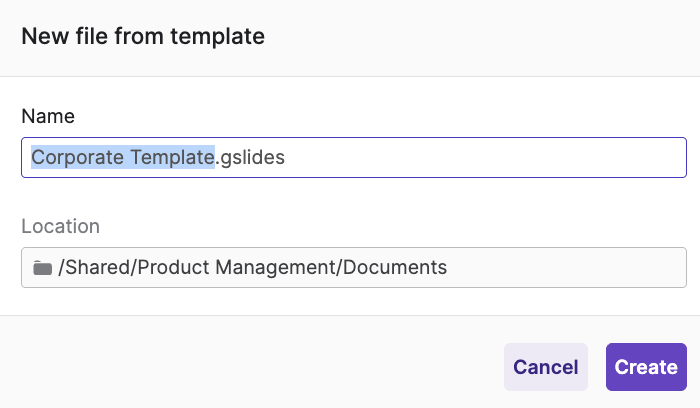Screen dimensions: 700x408
Task: Click the empty header area beside the title
Action: [480, 38]
